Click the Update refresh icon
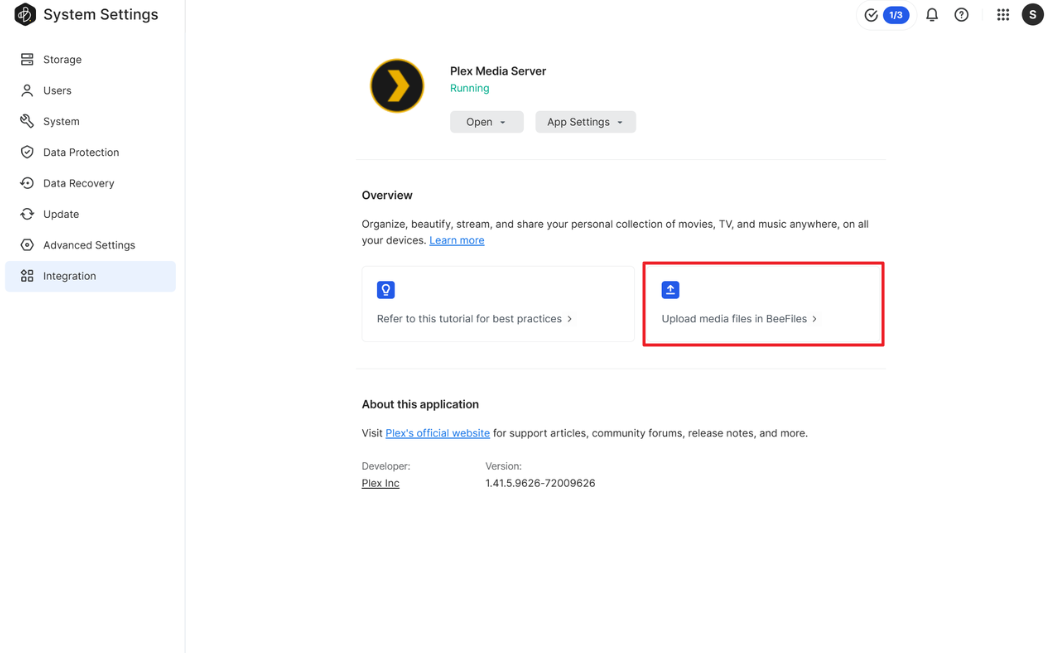The height and width of the screenshot is (653, 1053). coord(27,214)
